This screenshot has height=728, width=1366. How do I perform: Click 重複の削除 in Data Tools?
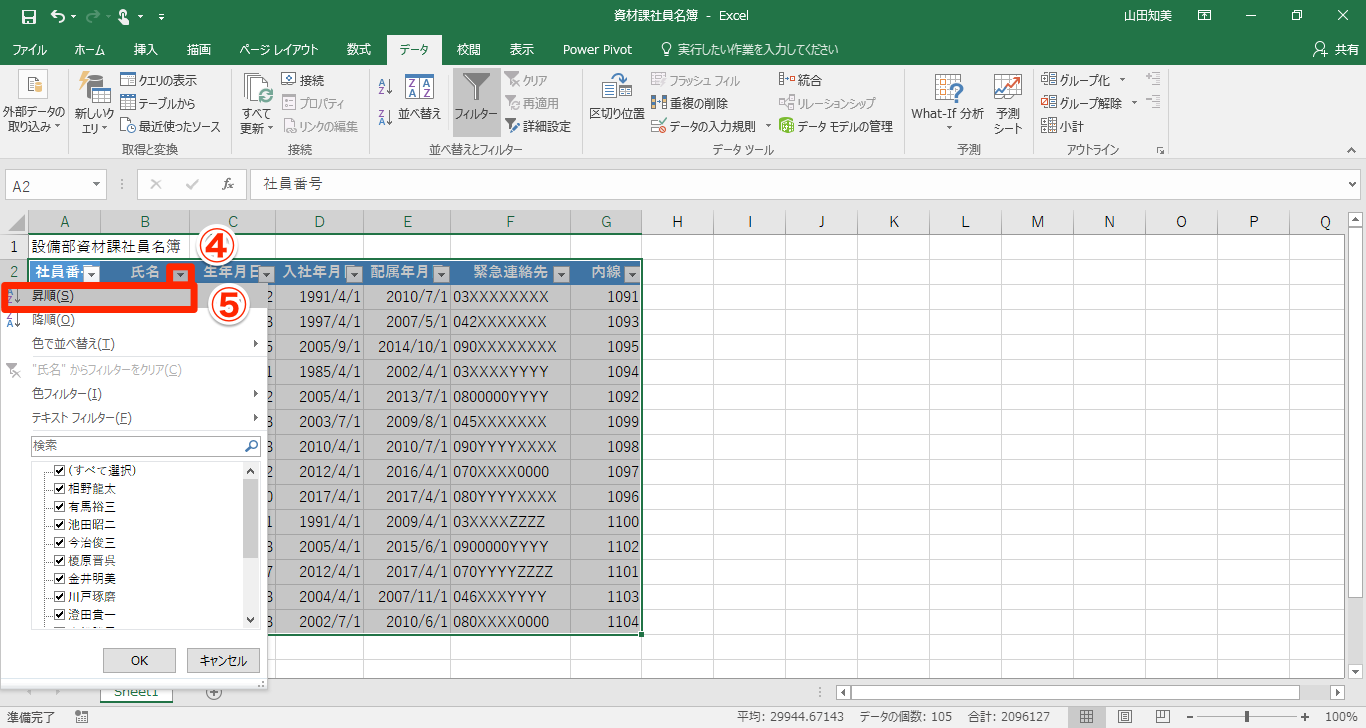click(x=689, y=103)
